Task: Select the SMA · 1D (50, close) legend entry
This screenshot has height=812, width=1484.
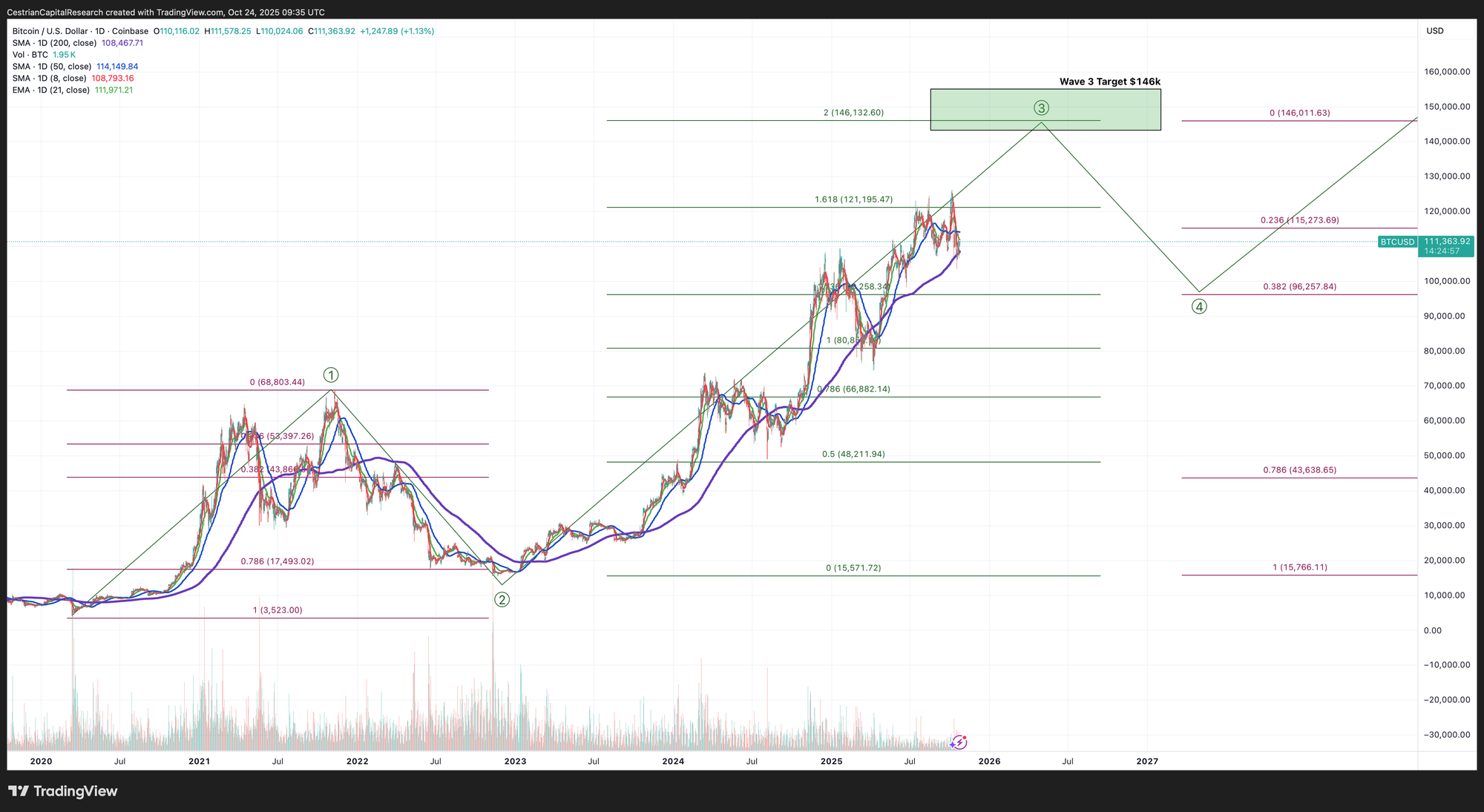Action: point(53,66)
